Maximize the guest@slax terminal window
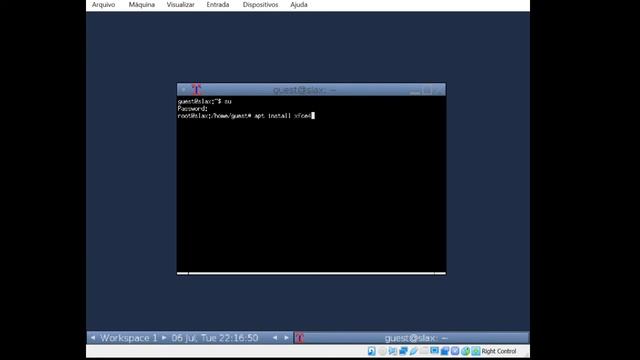 [427, 90]
